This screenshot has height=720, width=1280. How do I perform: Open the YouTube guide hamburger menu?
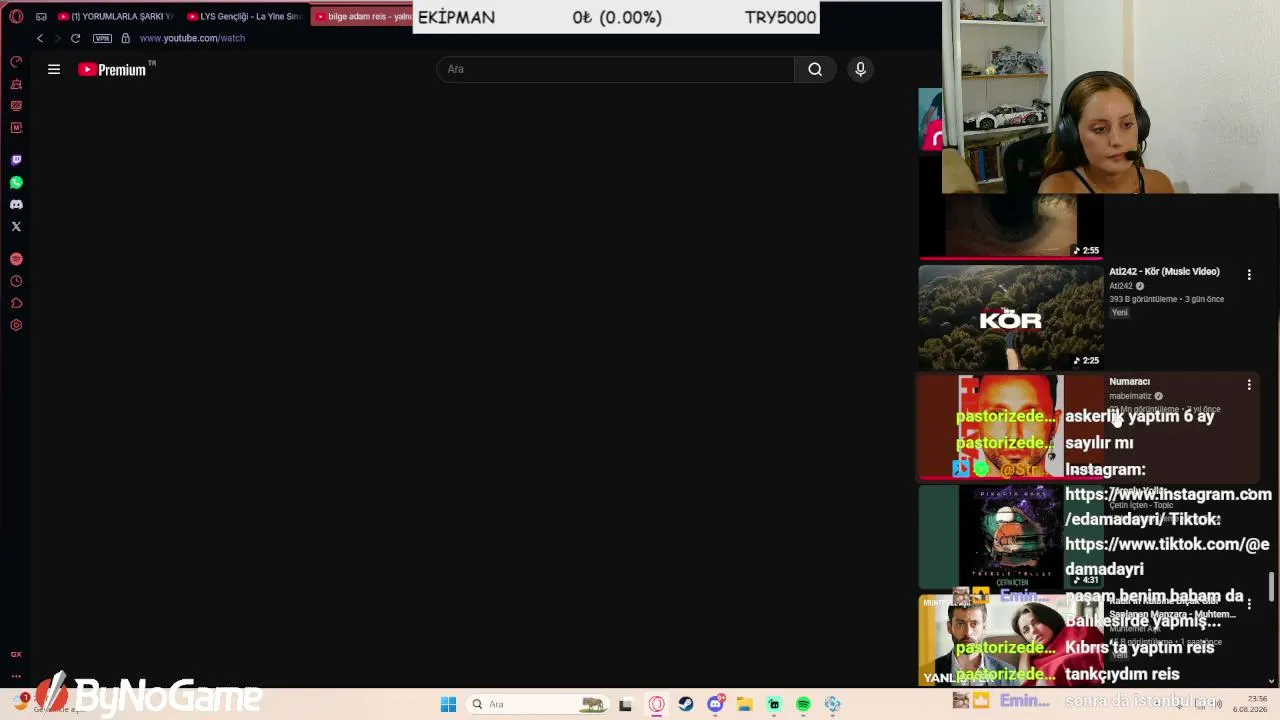click(x=54, y=69)
